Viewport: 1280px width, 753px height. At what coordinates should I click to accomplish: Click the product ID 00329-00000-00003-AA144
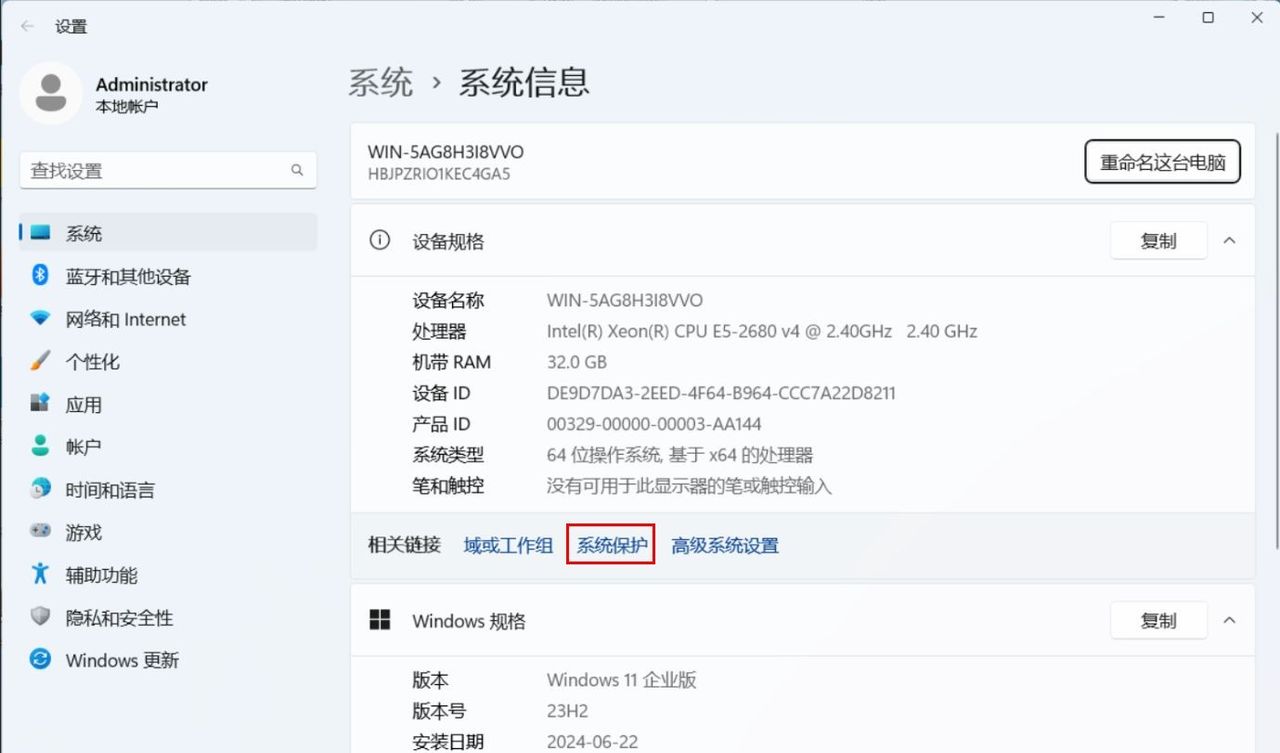(x=654, y=424)
